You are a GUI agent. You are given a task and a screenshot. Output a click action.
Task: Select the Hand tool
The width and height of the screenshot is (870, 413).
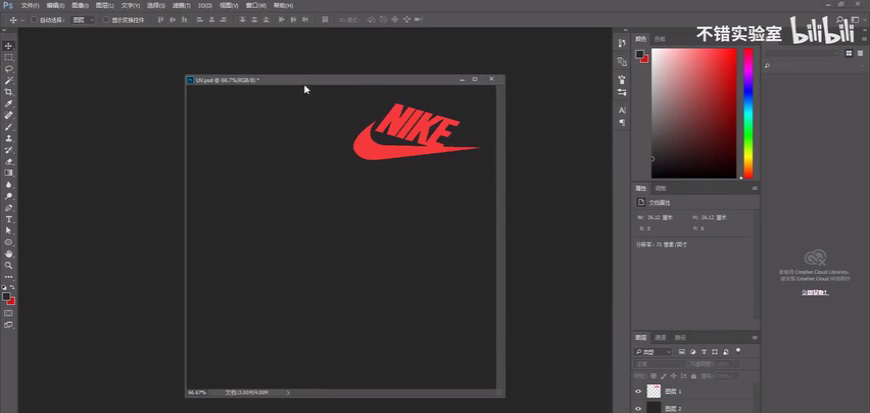pos(9,254)
